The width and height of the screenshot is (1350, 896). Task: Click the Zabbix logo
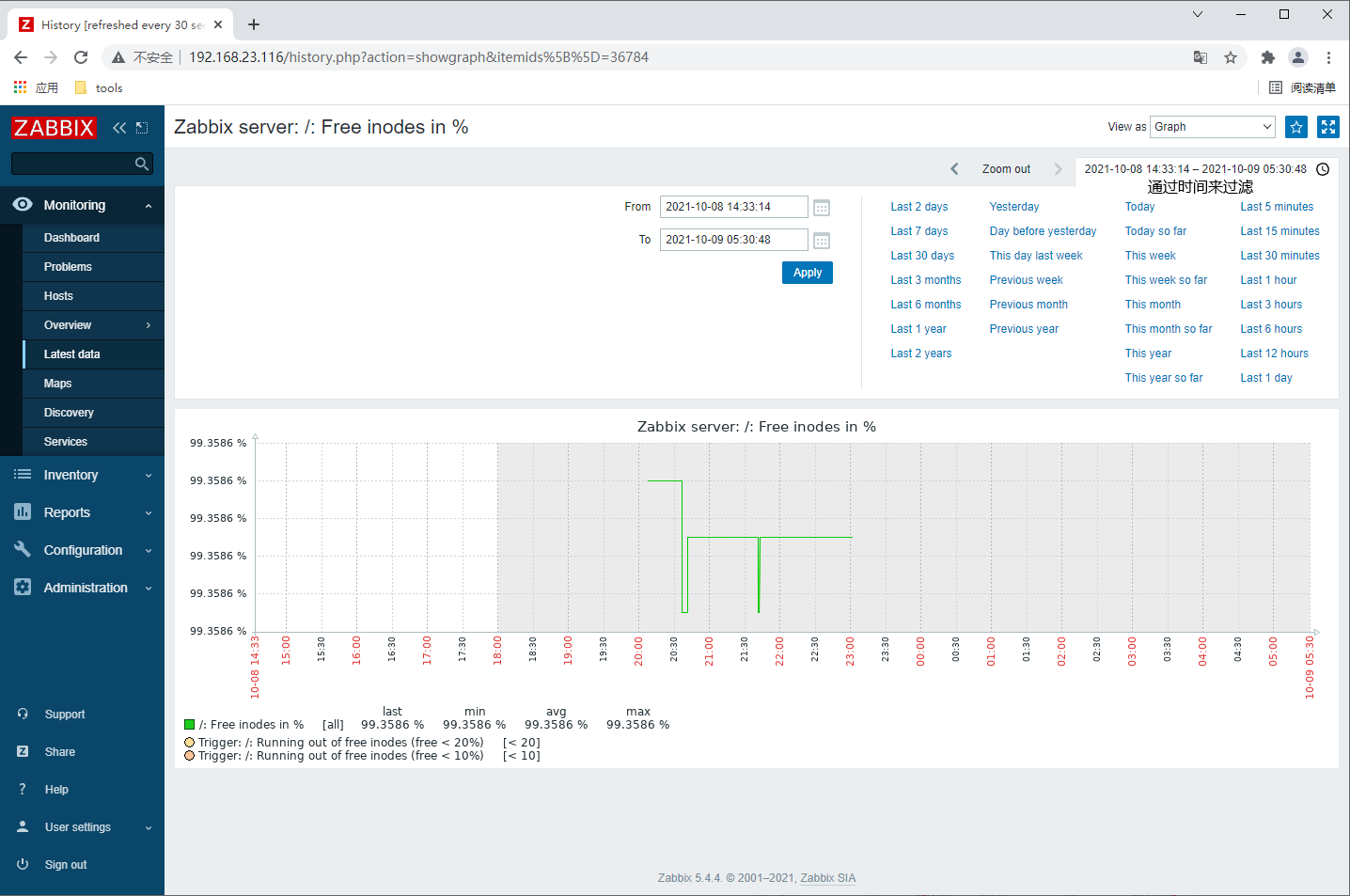tap(54, 128)
